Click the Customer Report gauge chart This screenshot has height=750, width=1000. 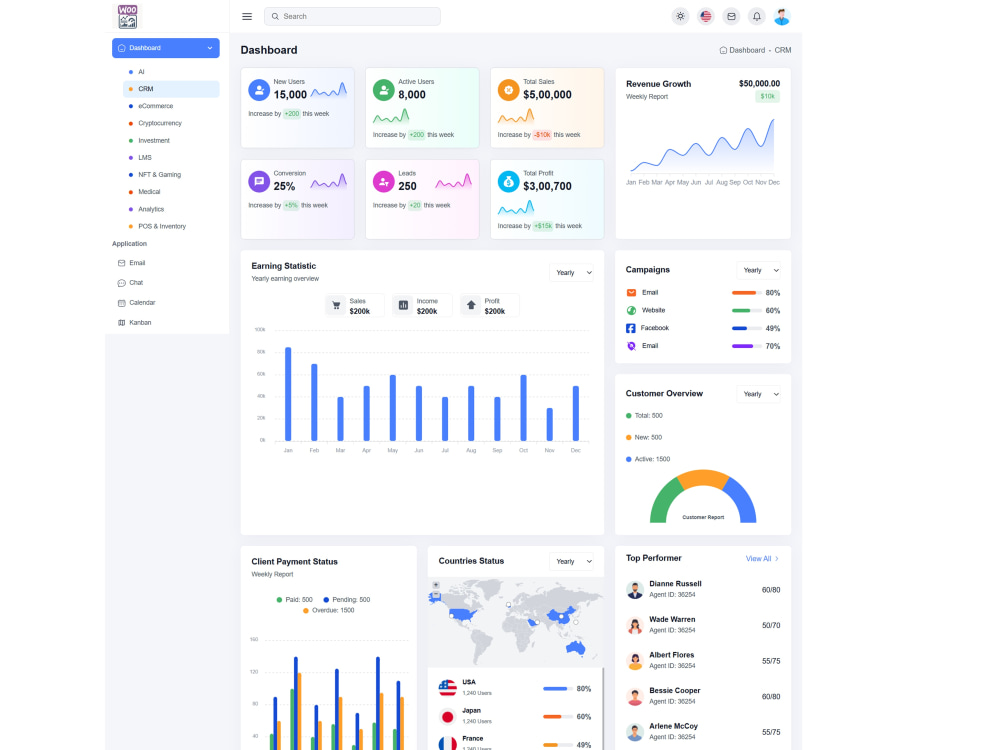(x=703, y=497)
